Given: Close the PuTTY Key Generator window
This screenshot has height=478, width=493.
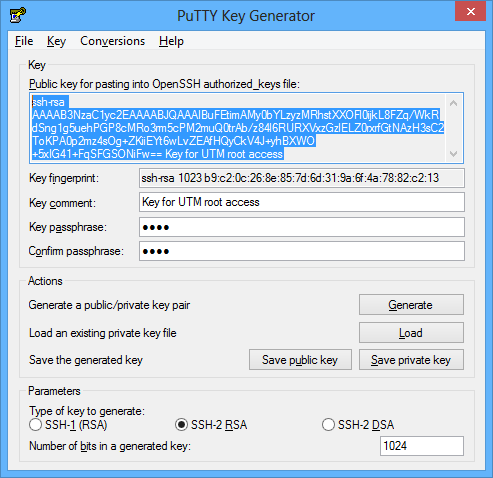Looking at the screenshot, I should tap(470, 11).
